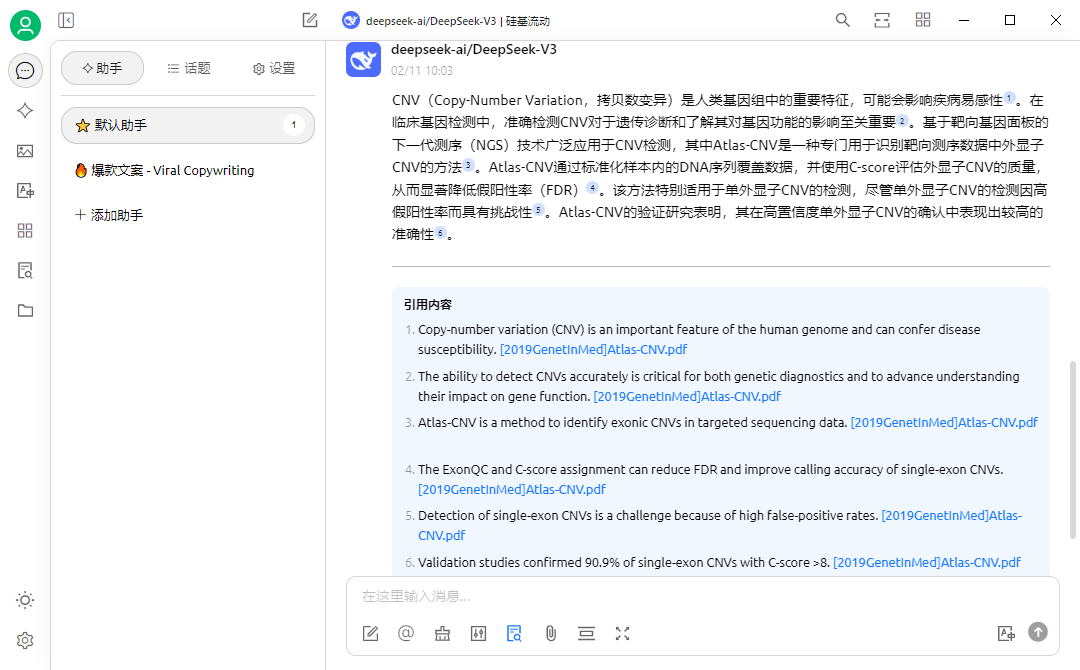The height and width of the screenshot is (670, 1080).
Task: Click the chat vertical scrollbar
Action: point(1072,450)
